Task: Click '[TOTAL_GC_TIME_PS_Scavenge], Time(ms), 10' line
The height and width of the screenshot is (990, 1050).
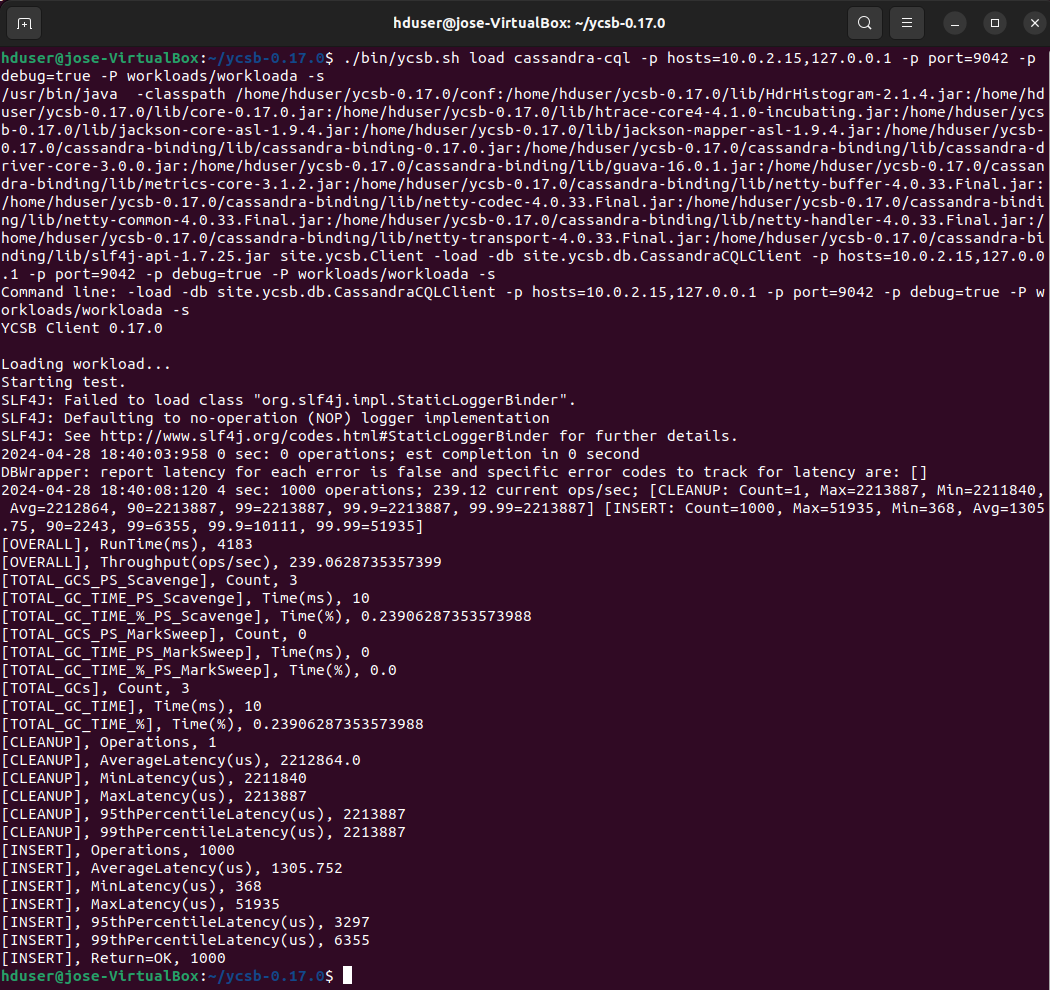Action: pos(185,599)
